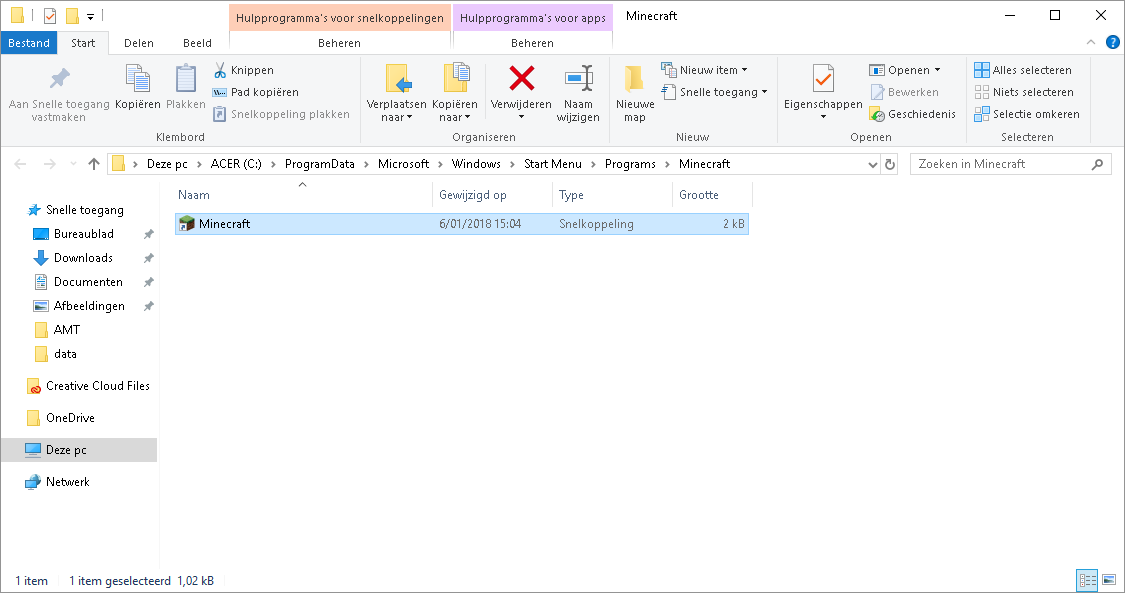The width and height of the screenshot is (1125, 593).
Task: Expand address bar history dropdown
Action: click(872, 164)
